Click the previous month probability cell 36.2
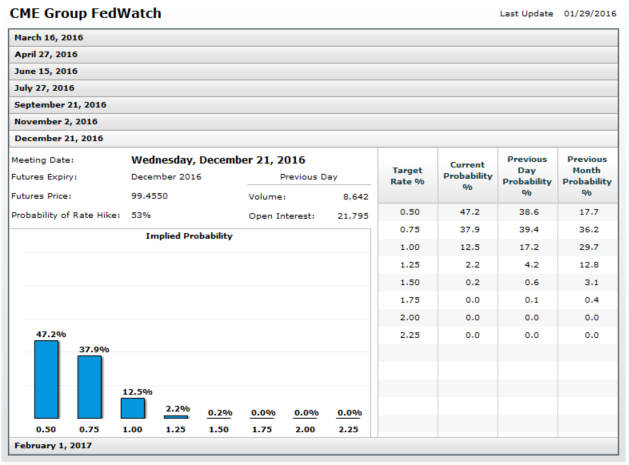The image size is (629, 465). [x=589, y=230]
